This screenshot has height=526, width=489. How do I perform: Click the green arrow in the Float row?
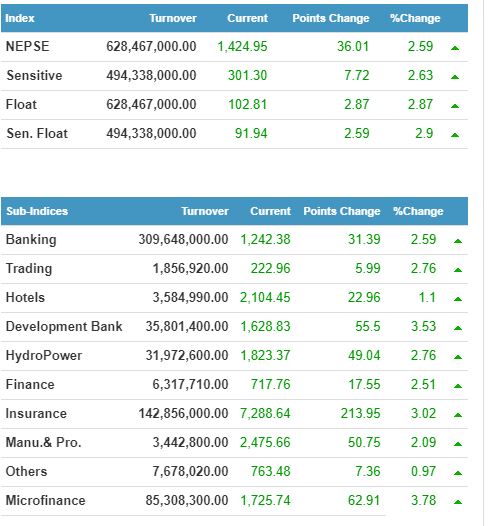(455, 106)
